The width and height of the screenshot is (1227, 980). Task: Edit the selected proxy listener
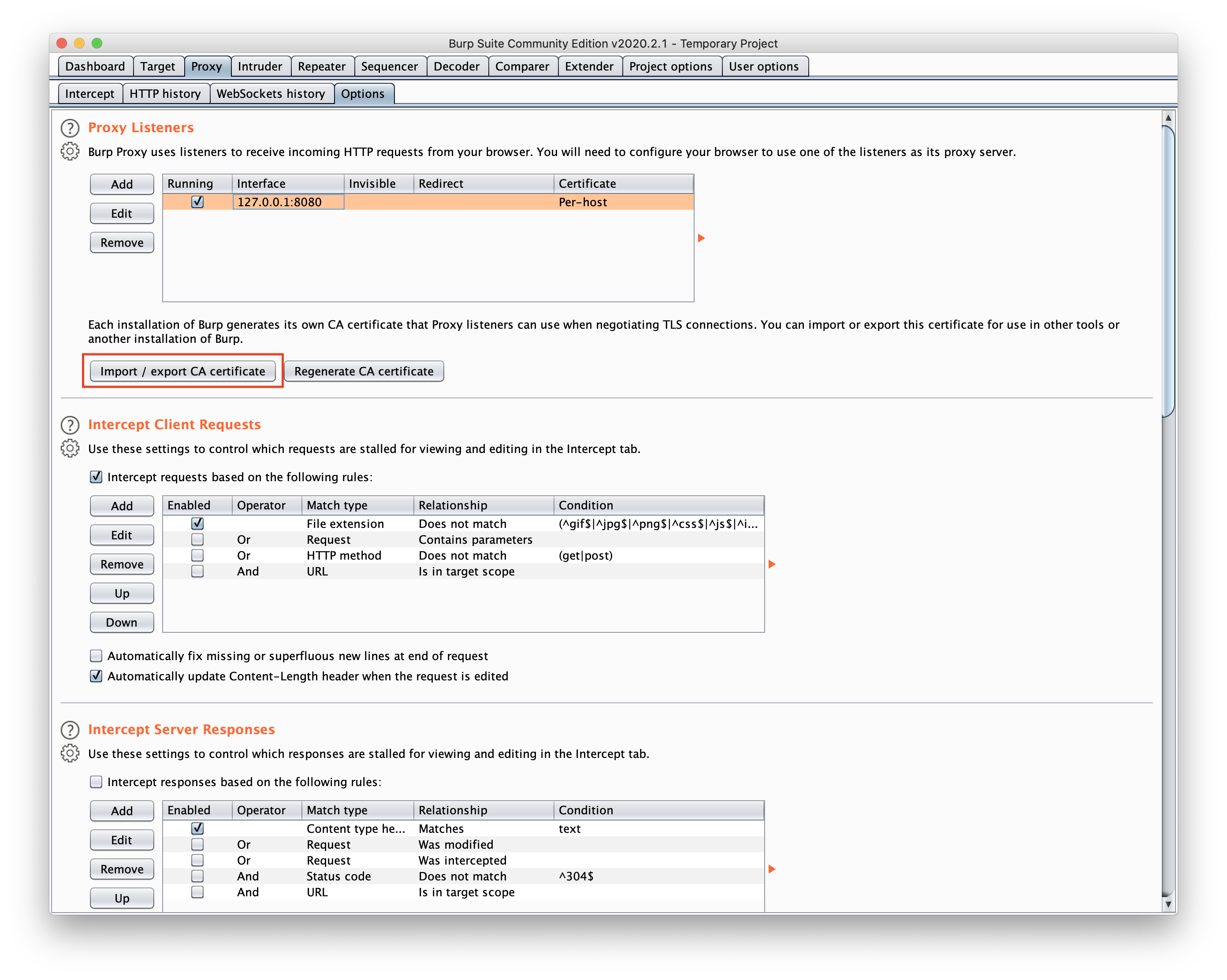(x=122, y=213)
